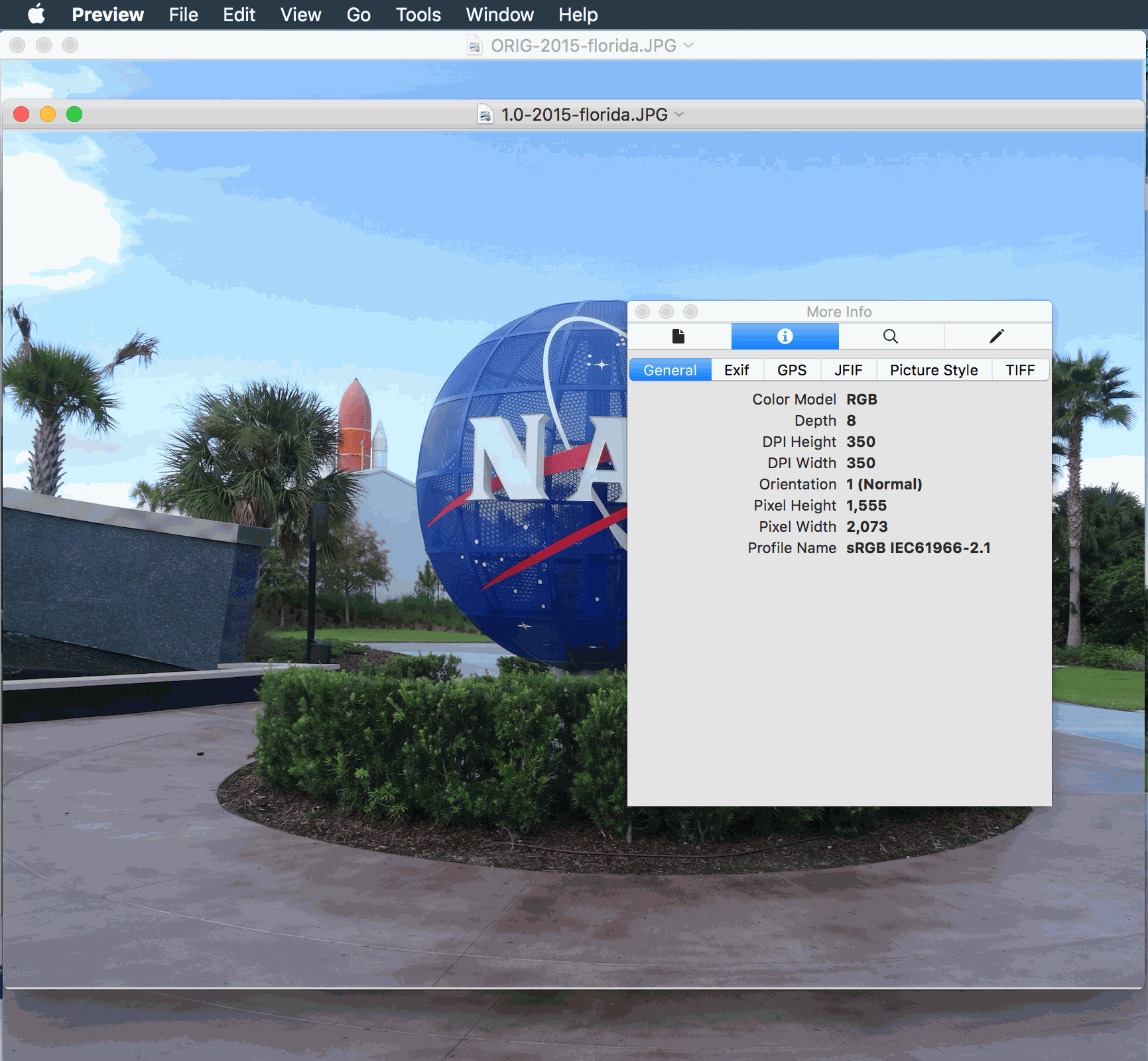Select the More Info inspector icon tab

[785, 336]
